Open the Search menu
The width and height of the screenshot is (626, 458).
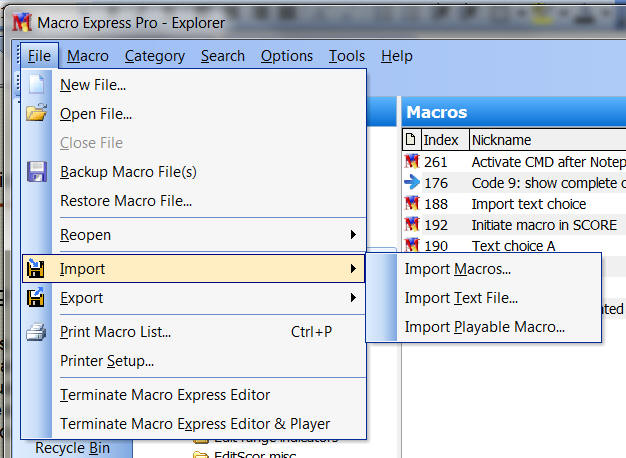tap(223, 56)
